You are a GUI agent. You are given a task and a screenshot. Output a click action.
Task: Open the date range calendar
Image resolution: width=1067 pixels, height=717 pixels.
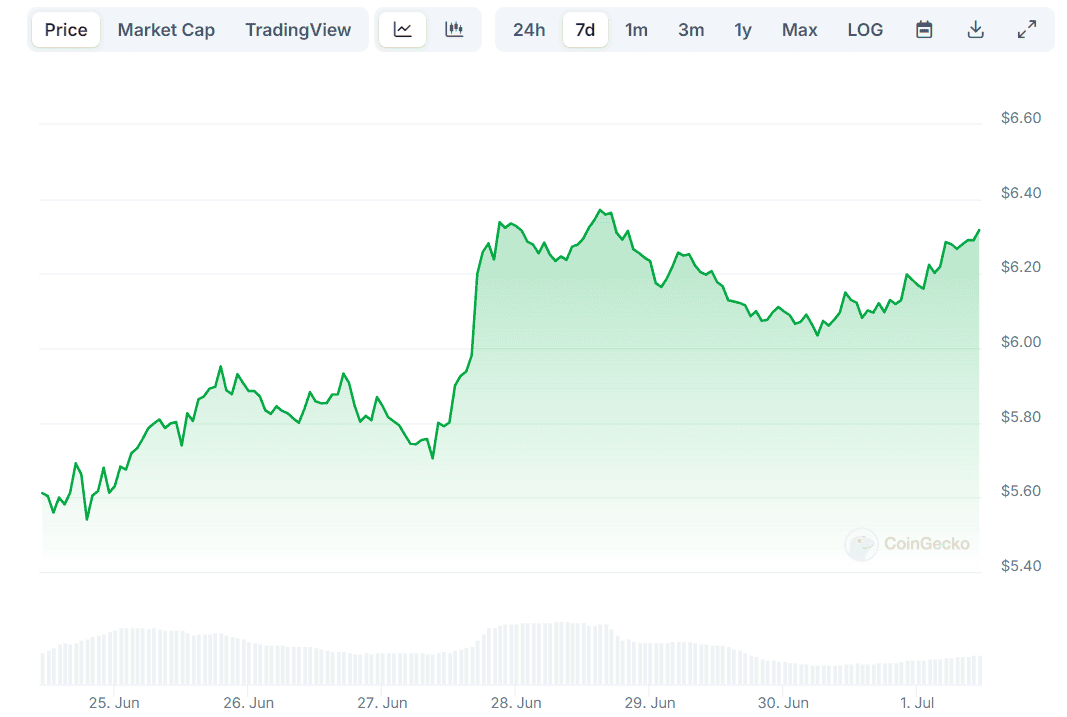pos(923,29)
